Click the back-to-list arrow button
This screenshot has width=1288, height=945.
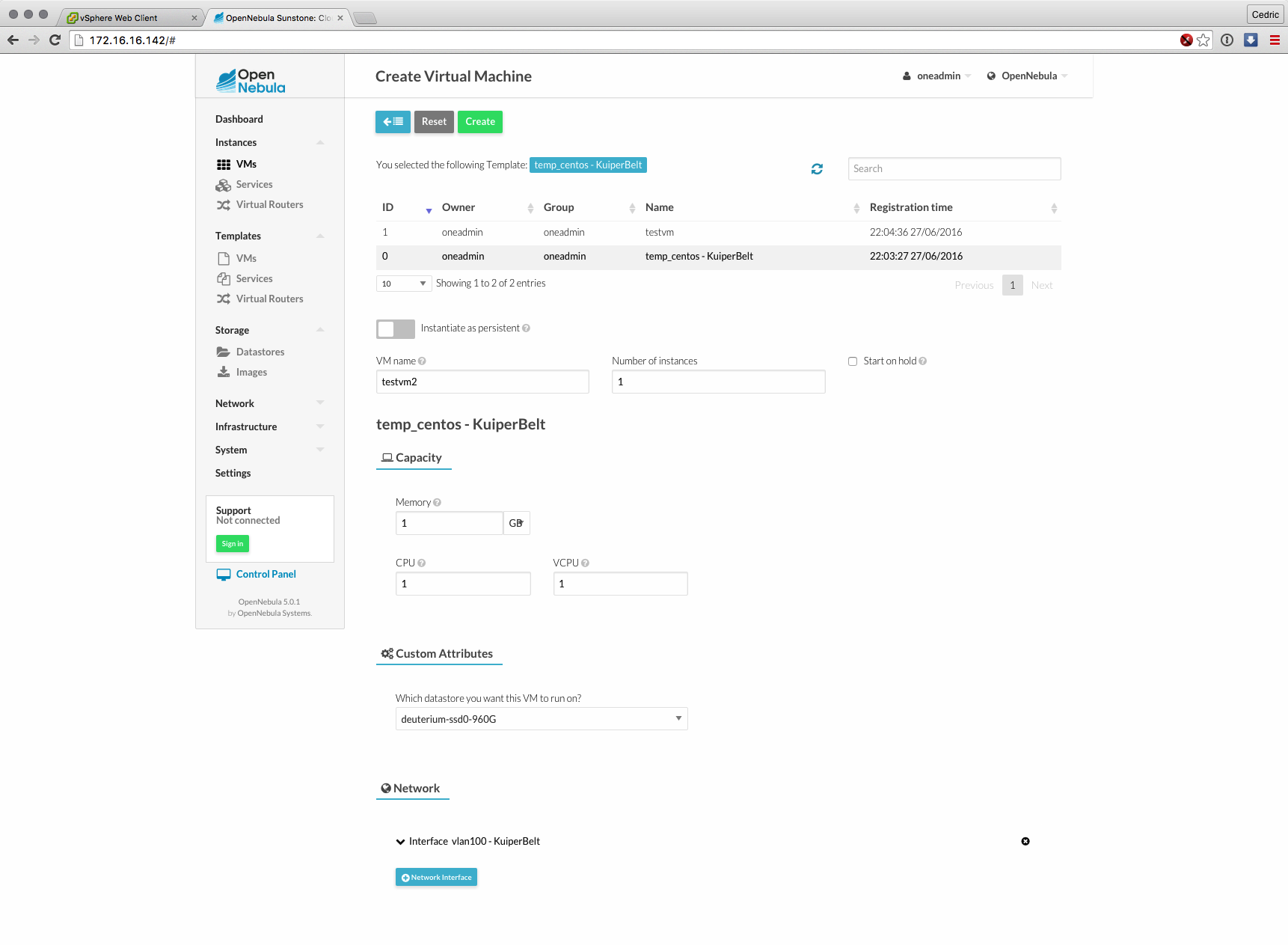pos(393,122)
